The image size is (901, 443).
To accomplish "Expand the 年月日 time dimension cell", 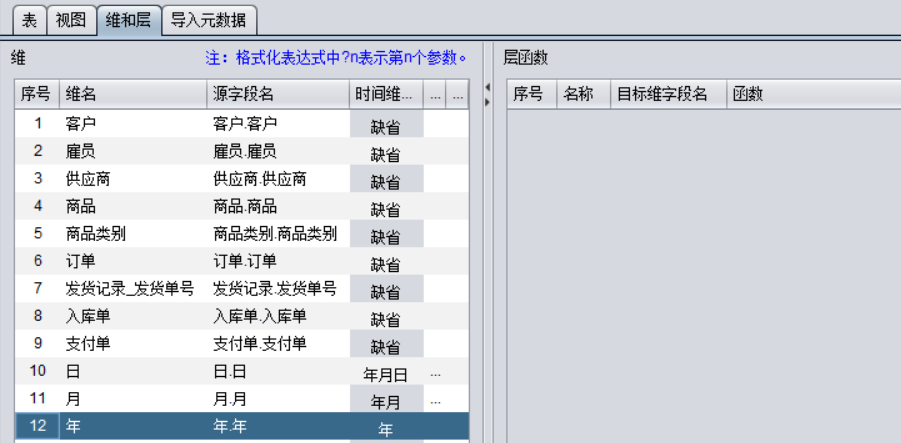I will [x=386, y=374].
